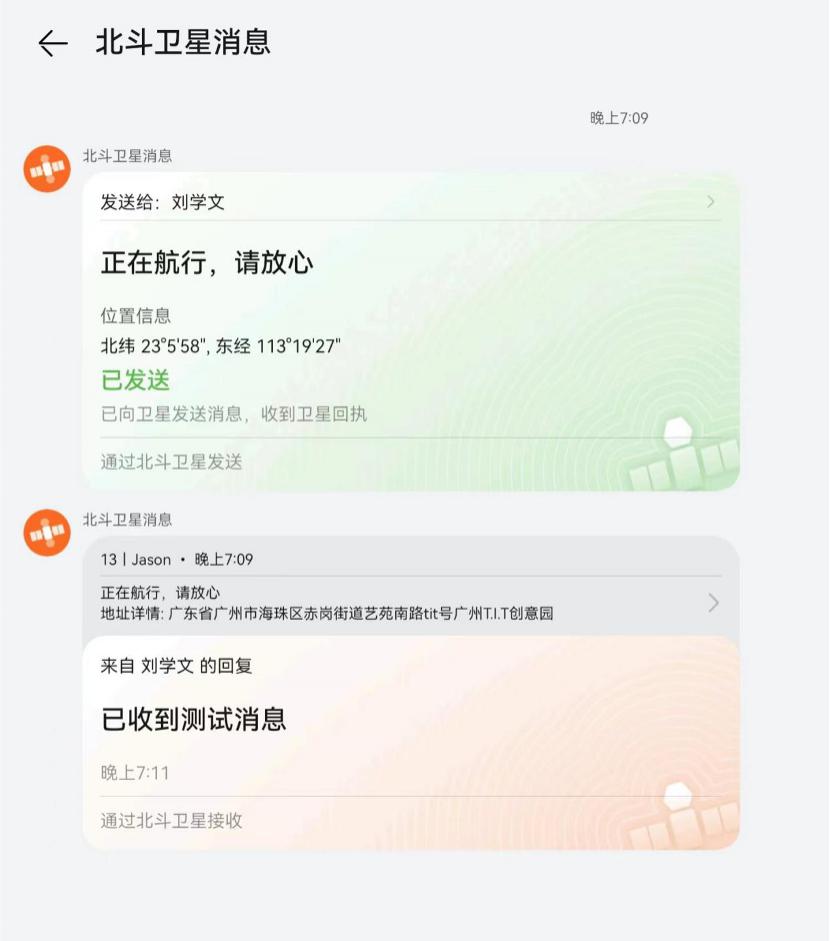Open recipient chevron next to 刘学文
Viewport: 830px width, 941px height.
[x=711, y=202]
